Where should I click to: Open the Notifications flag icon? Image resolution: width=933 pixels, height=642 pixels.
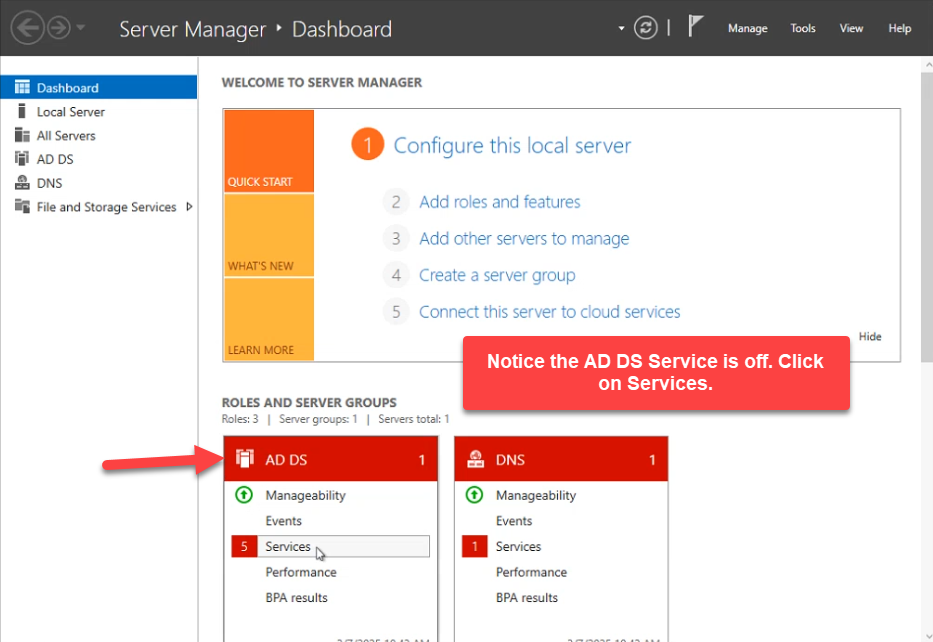(x=696, y=27)
